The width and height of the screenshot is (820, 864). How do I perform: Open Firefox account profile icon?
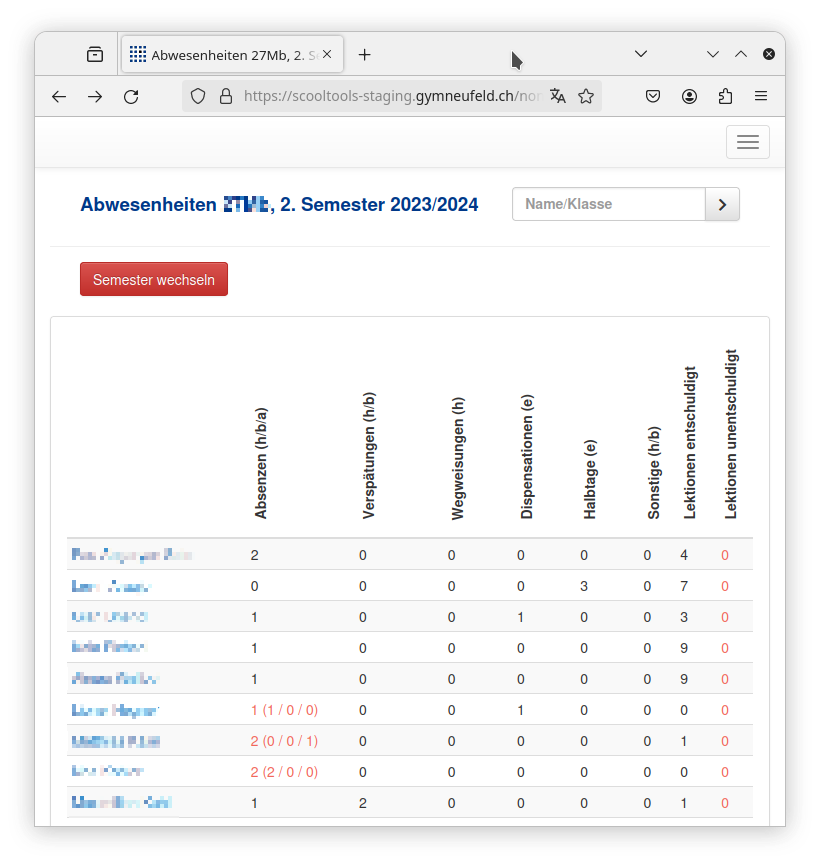coord(690,97)
